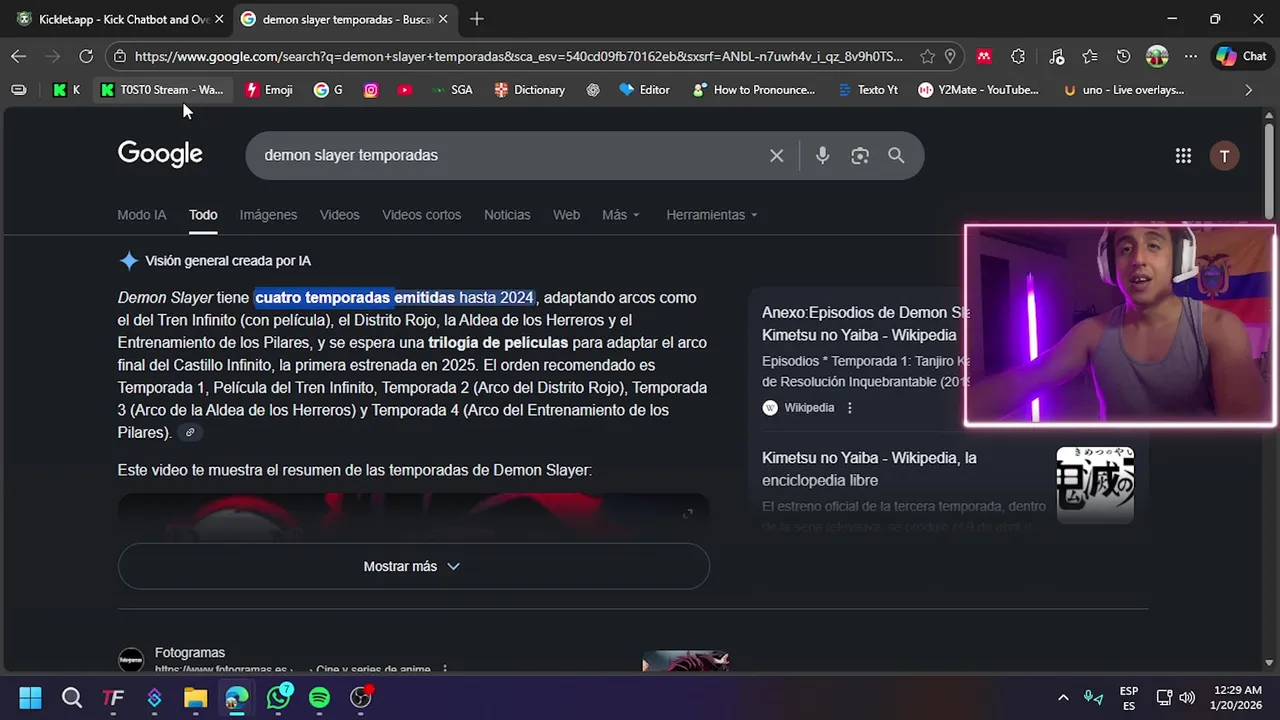Open a new browser tab
Viewport: 1280px width, 720px height.
[x=477, y=19]
